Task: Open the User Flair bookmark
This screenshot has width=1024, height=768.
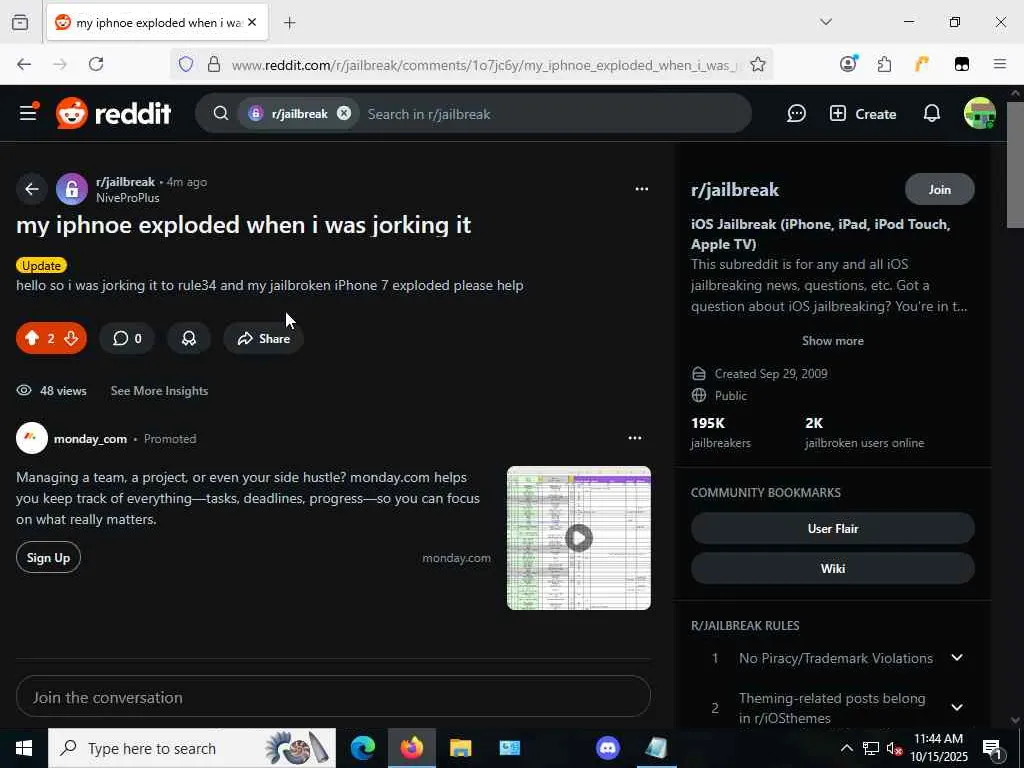Action: [x=833, y=528]
